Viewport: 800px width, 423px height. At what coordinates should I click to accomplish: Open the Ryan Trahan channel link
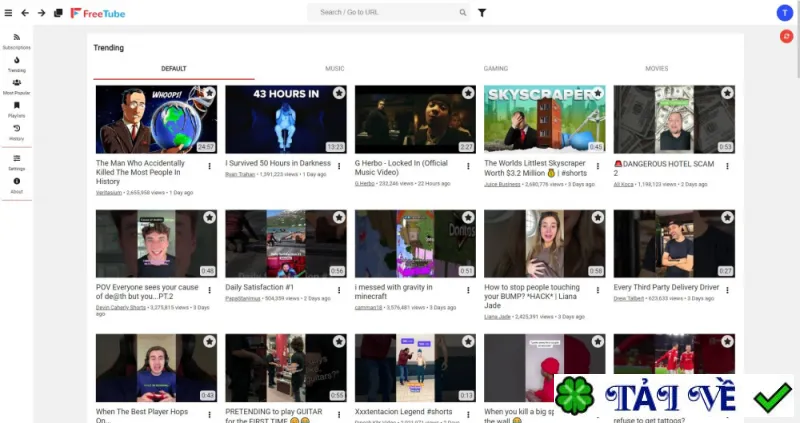[240, 175]
